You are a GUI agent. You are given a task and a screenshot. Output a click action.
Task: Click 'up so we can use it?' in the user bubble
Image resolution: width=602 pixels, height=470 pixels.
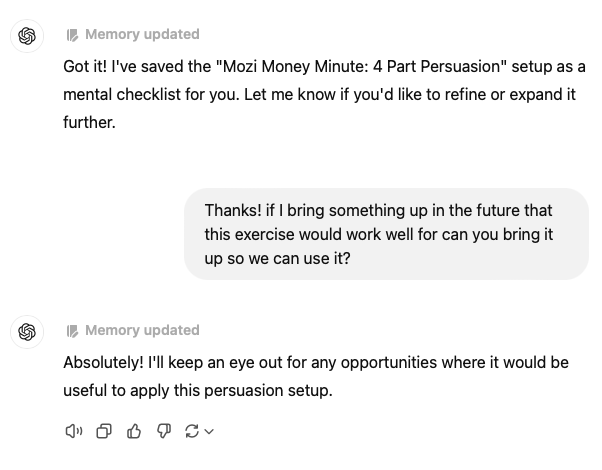(x=277, y=258)
